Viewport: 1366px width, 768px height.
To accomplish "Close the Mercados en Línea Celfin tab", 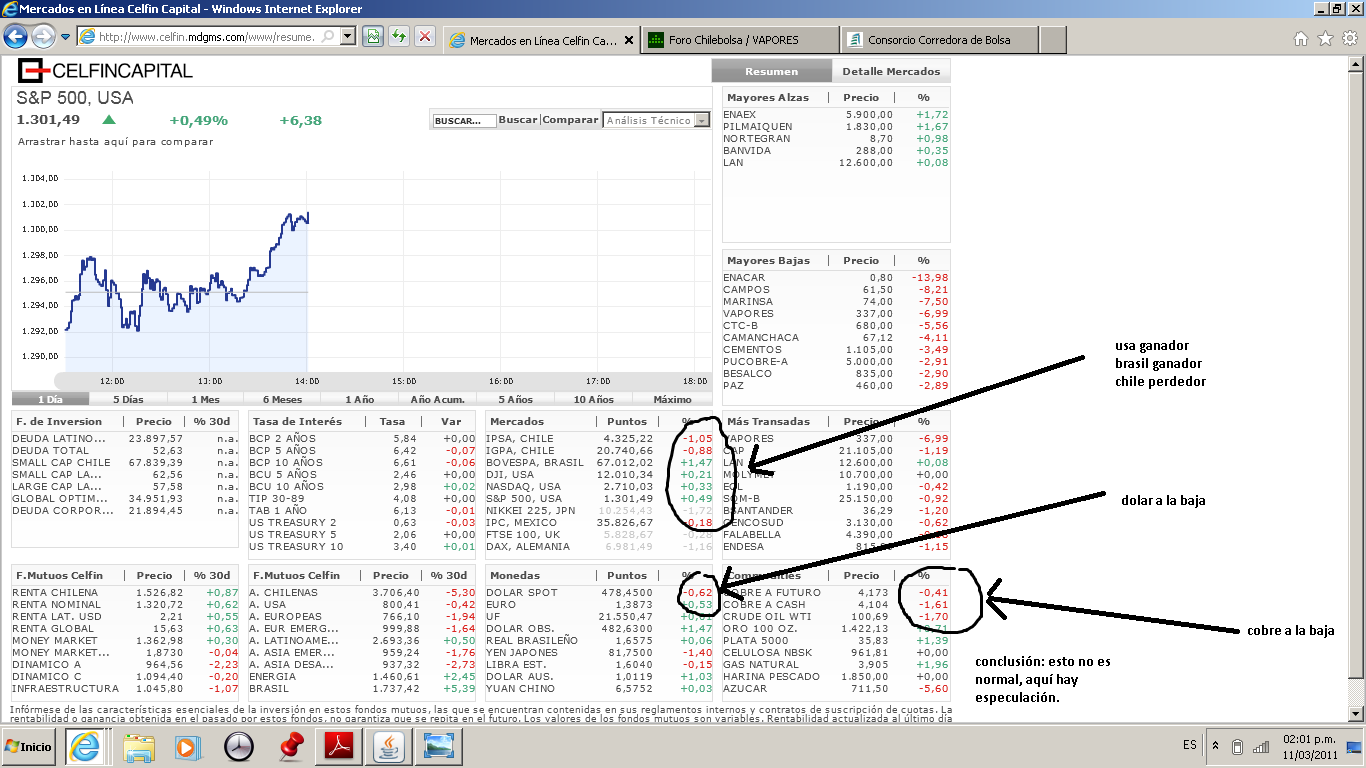I will pos(629,41).
